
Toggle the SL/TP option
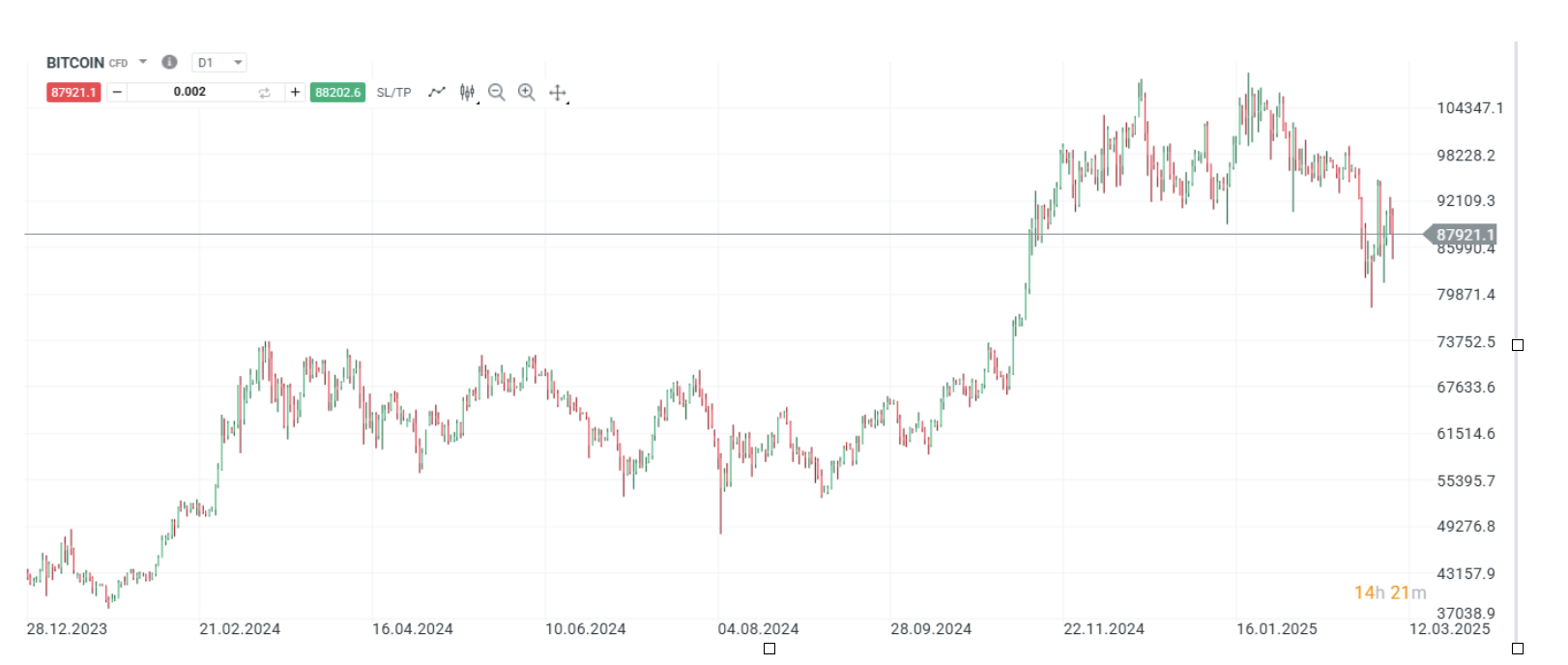(393, 93)
